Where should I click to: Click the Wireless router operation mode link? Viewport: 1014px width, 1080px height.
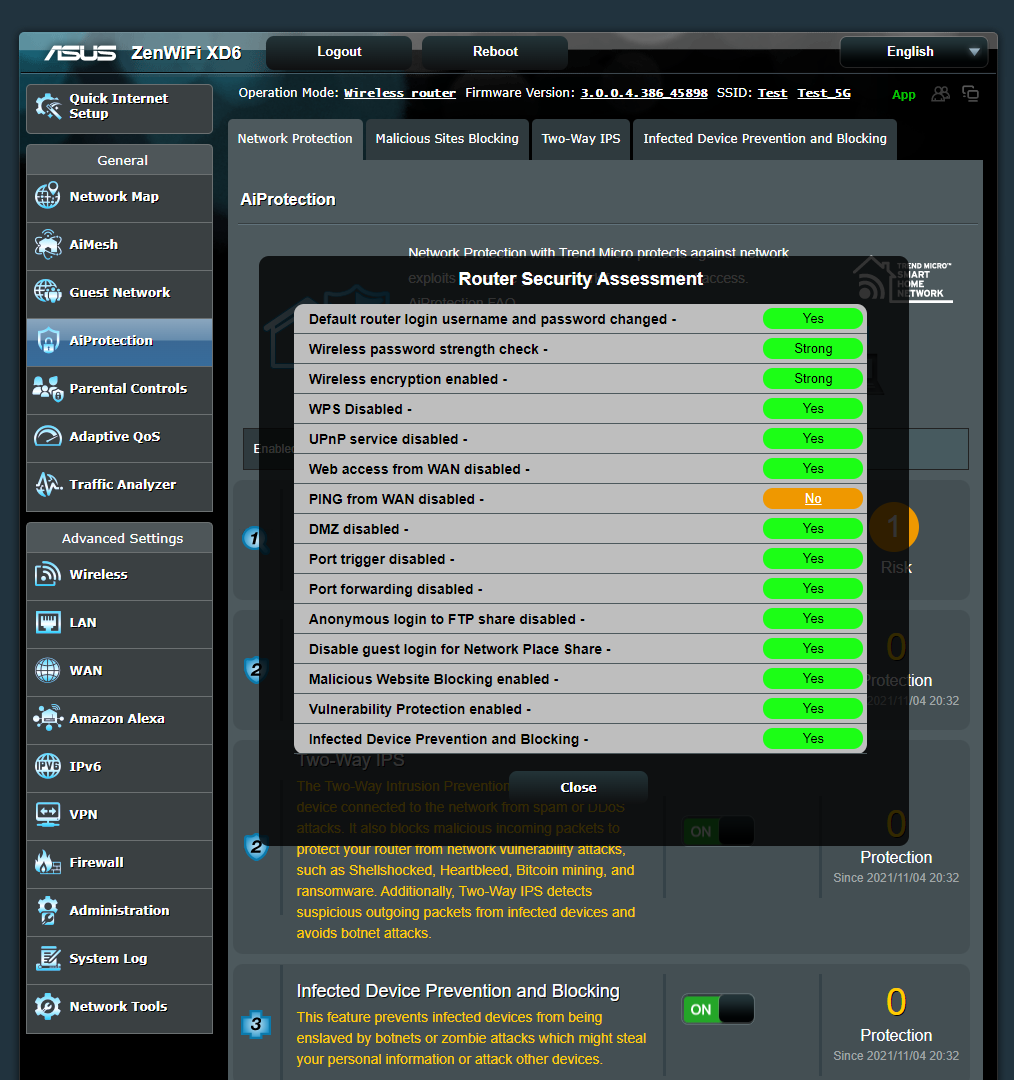click(x=400, y=93)
